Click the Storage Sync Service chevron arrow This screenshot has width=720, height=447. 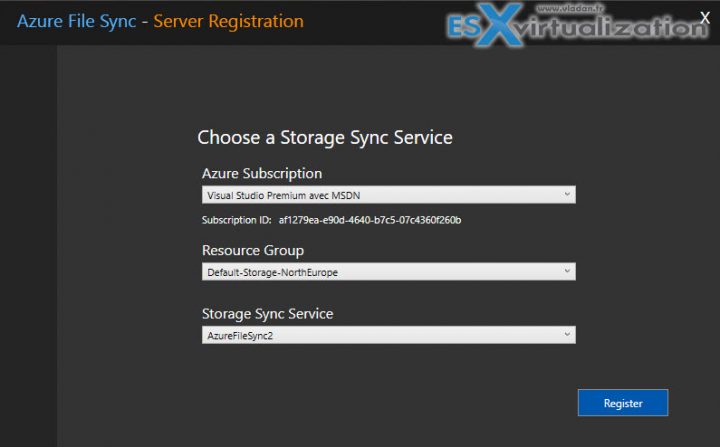pyautogui.click(x=567, y=335)
